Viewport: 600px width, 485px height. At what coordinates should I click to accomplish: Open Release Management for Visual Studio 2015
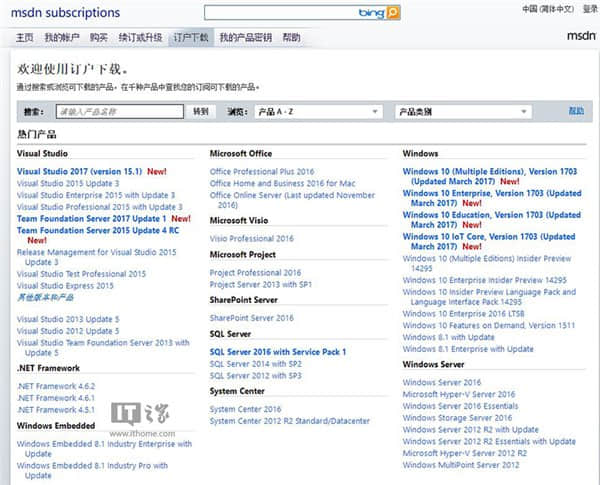click(x=96, y=257)
